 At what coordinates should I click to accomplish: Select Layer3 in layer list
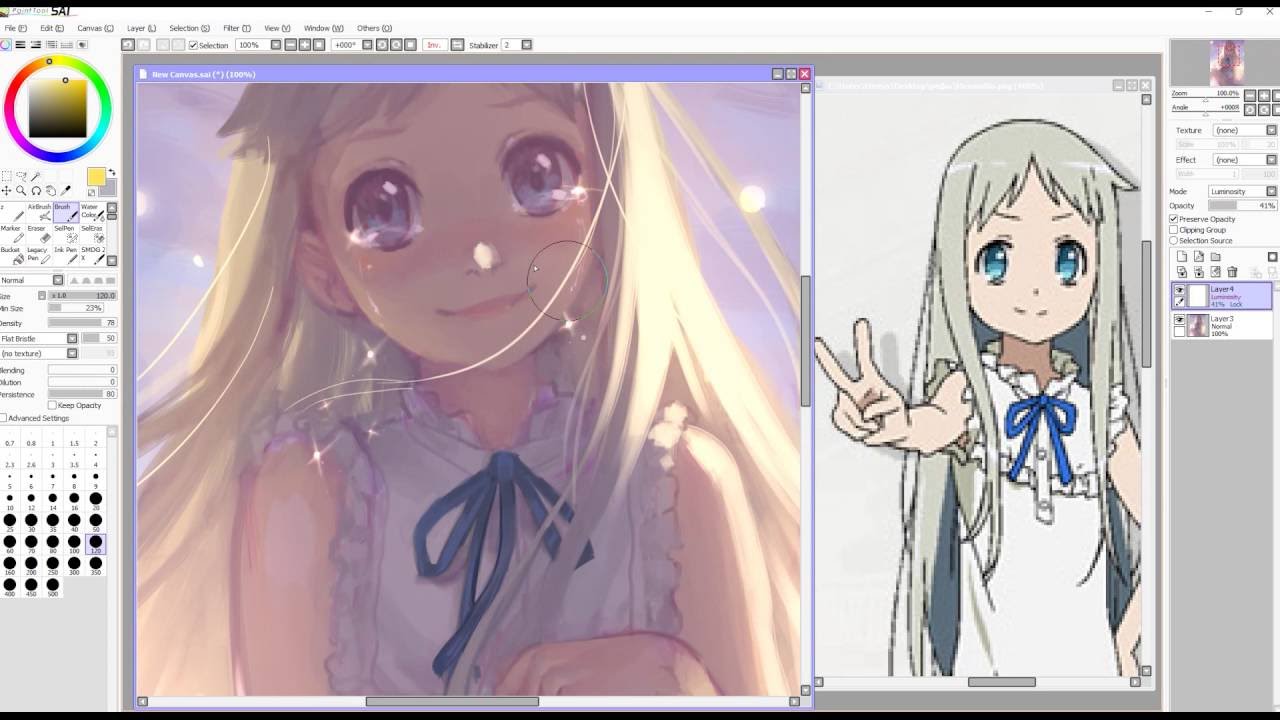click(x=1222, y=325)
